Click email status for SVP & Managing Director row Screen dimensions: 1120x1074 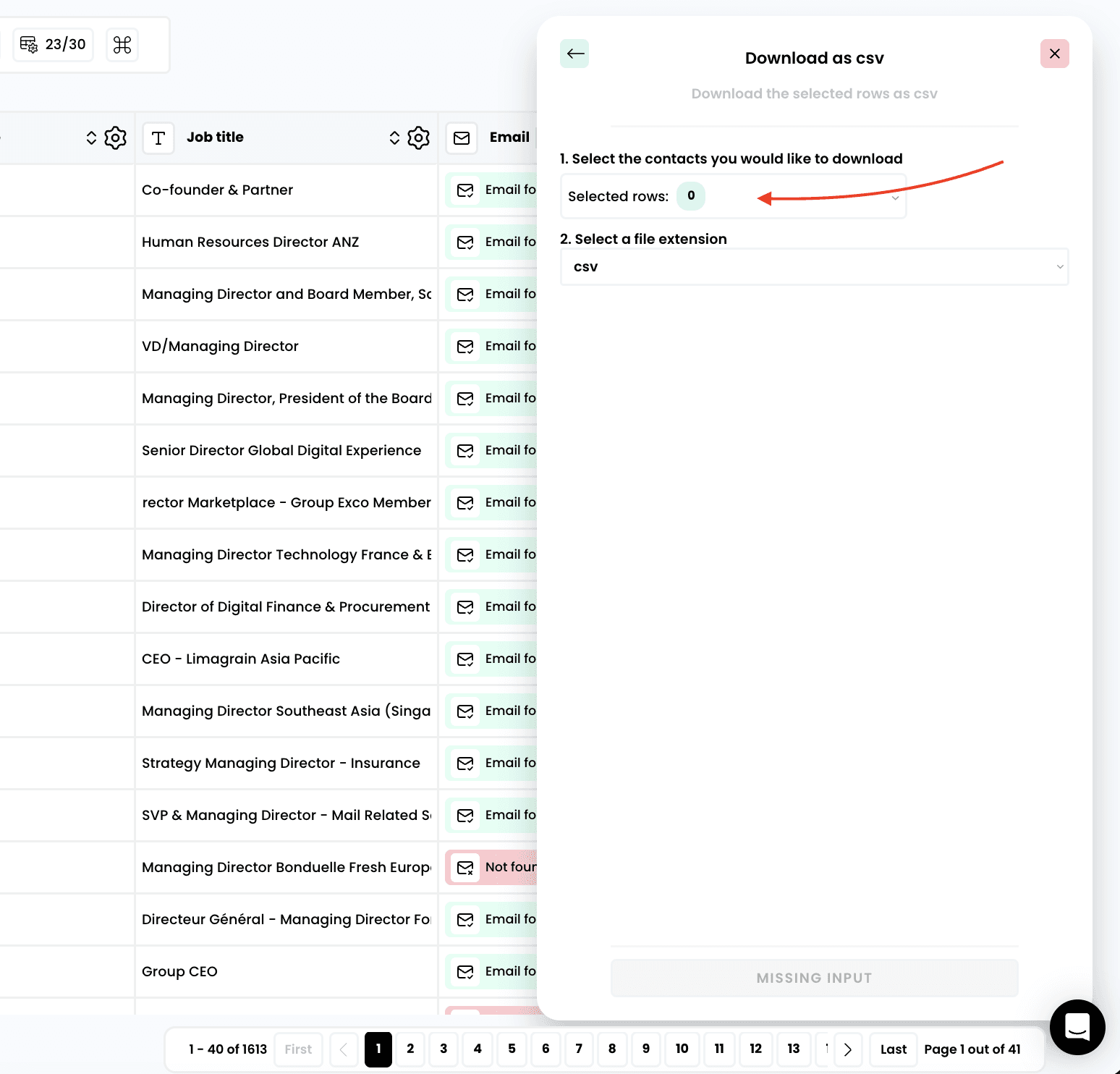pyautogui.click(x=491, y=815)
